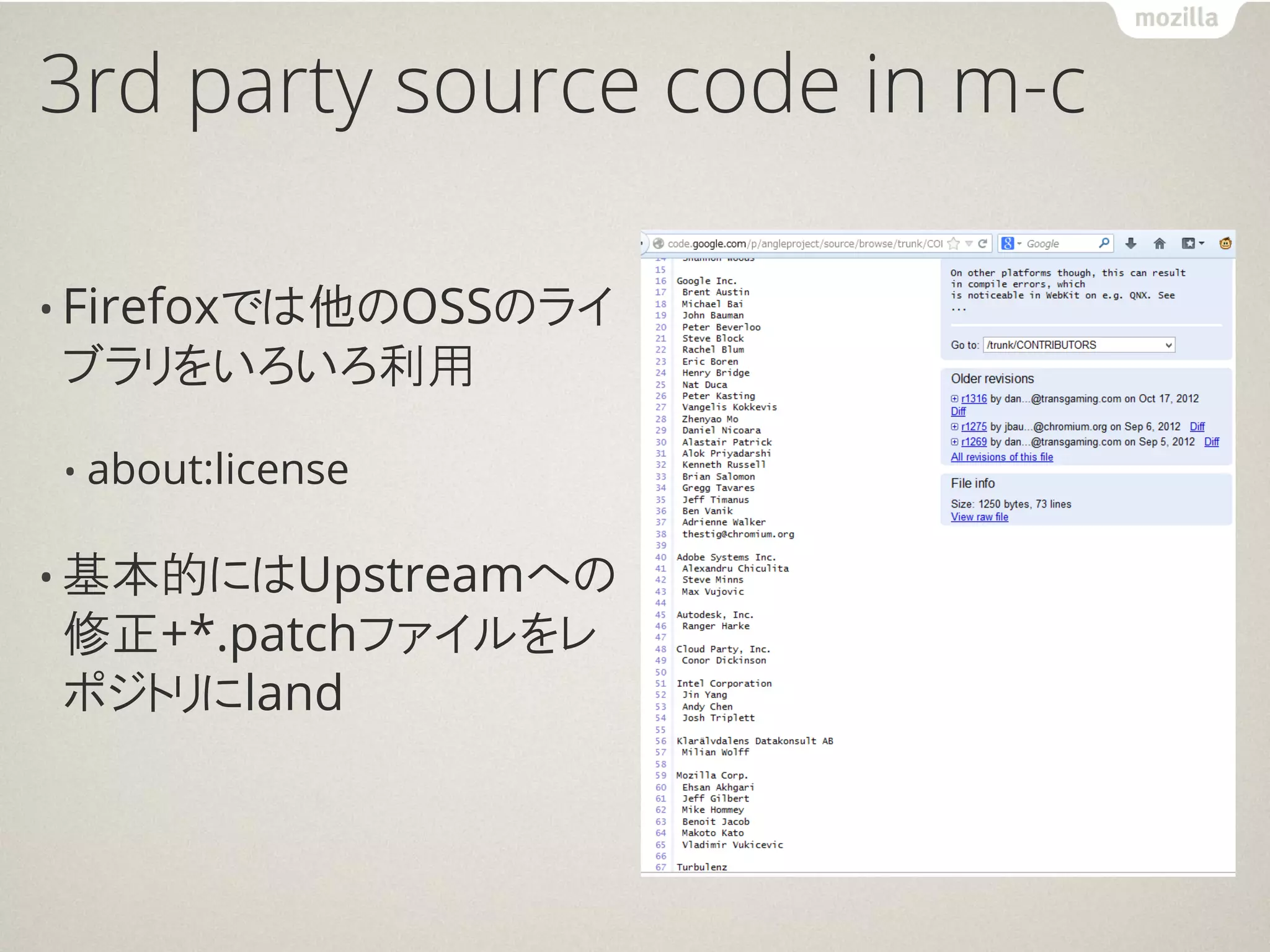This screenshot has width=1270, height=952.
Task: Select 'Klarälvdalens Datakonsult AB' line
Action: (x=755, y=741)
